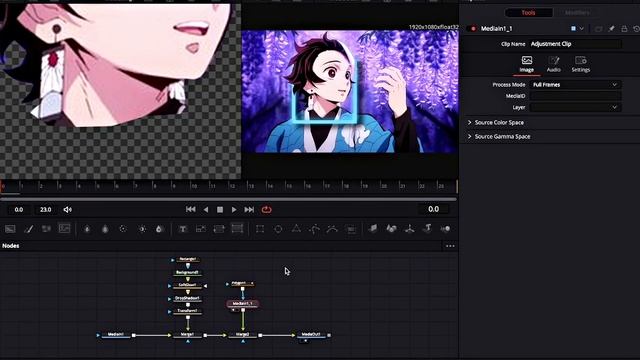Toggle the viewer arrow on the Rectangle1 node
The image size is (640, 360).
173,260
